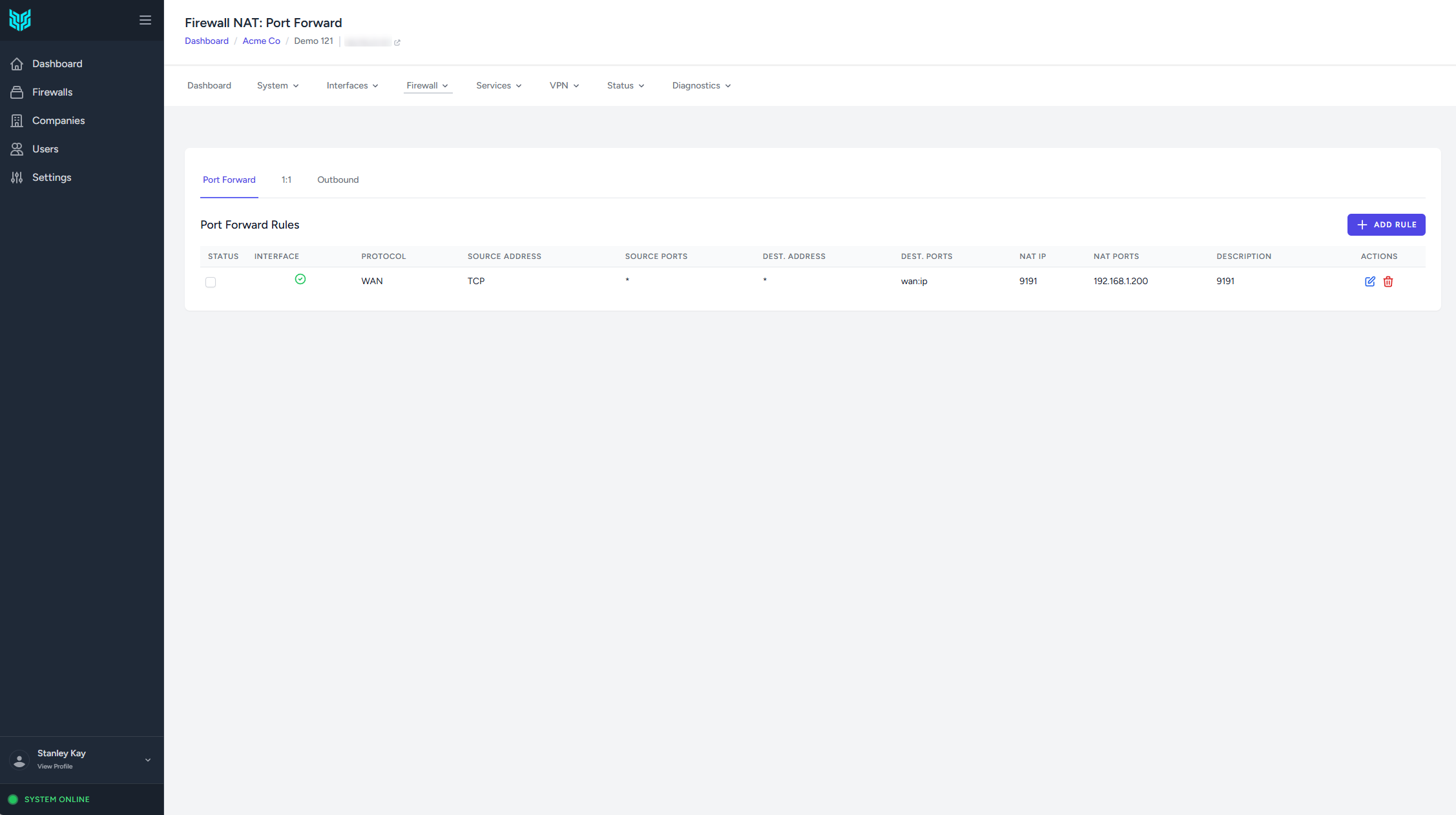
Task: Open the Firewall dropdown menu
Action: [428, 86]
